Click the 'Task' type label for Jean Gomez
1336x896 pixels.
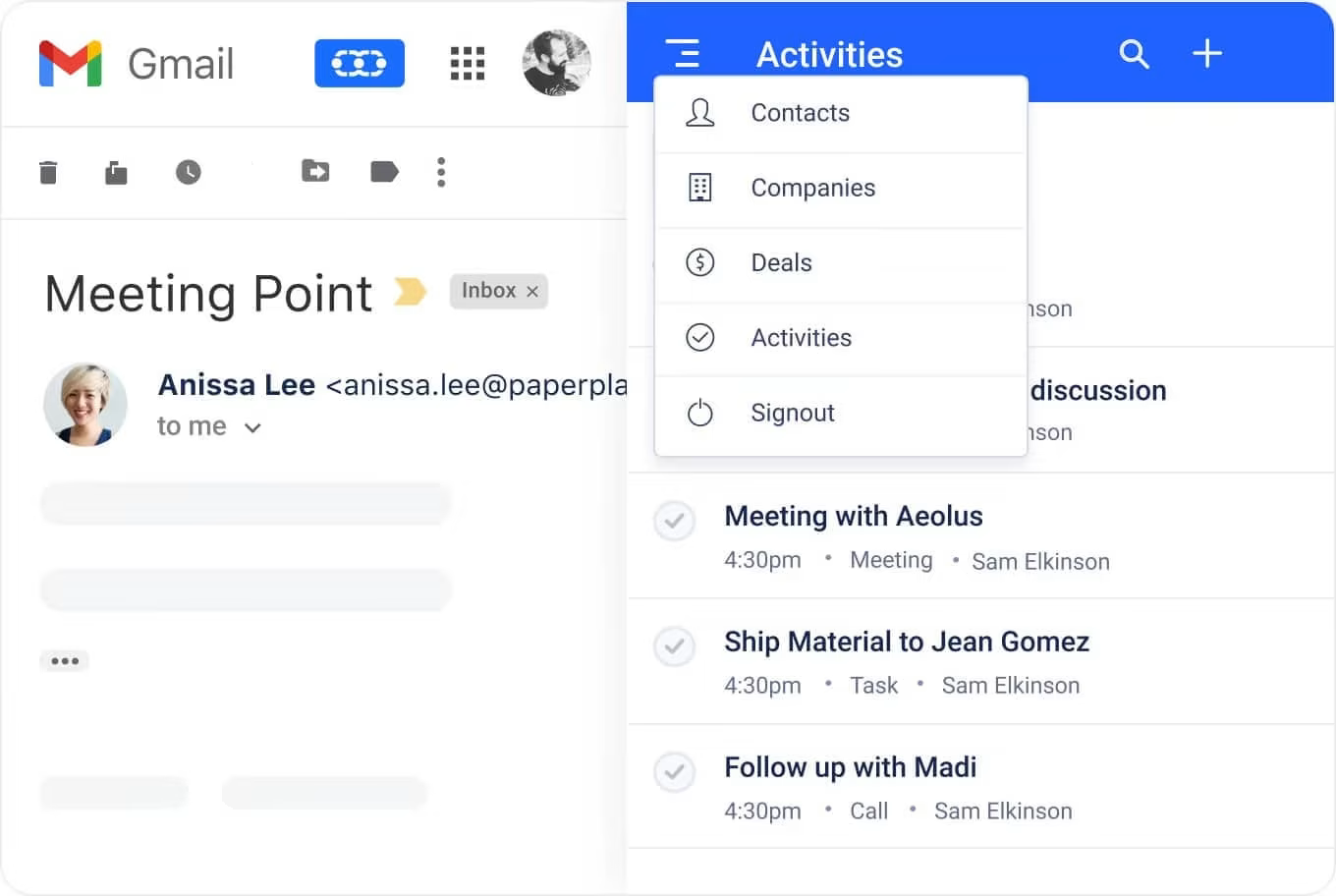point(873,686)
